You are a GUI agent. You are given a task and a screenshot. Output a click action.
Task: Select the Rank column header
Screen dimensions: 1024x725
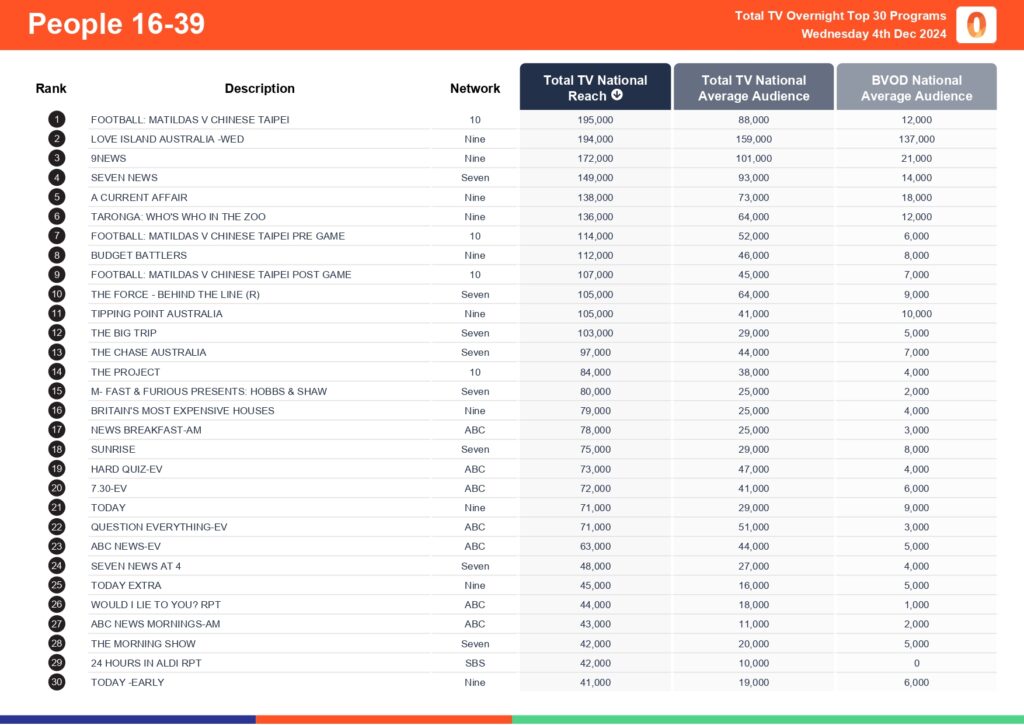coord(51,88)
